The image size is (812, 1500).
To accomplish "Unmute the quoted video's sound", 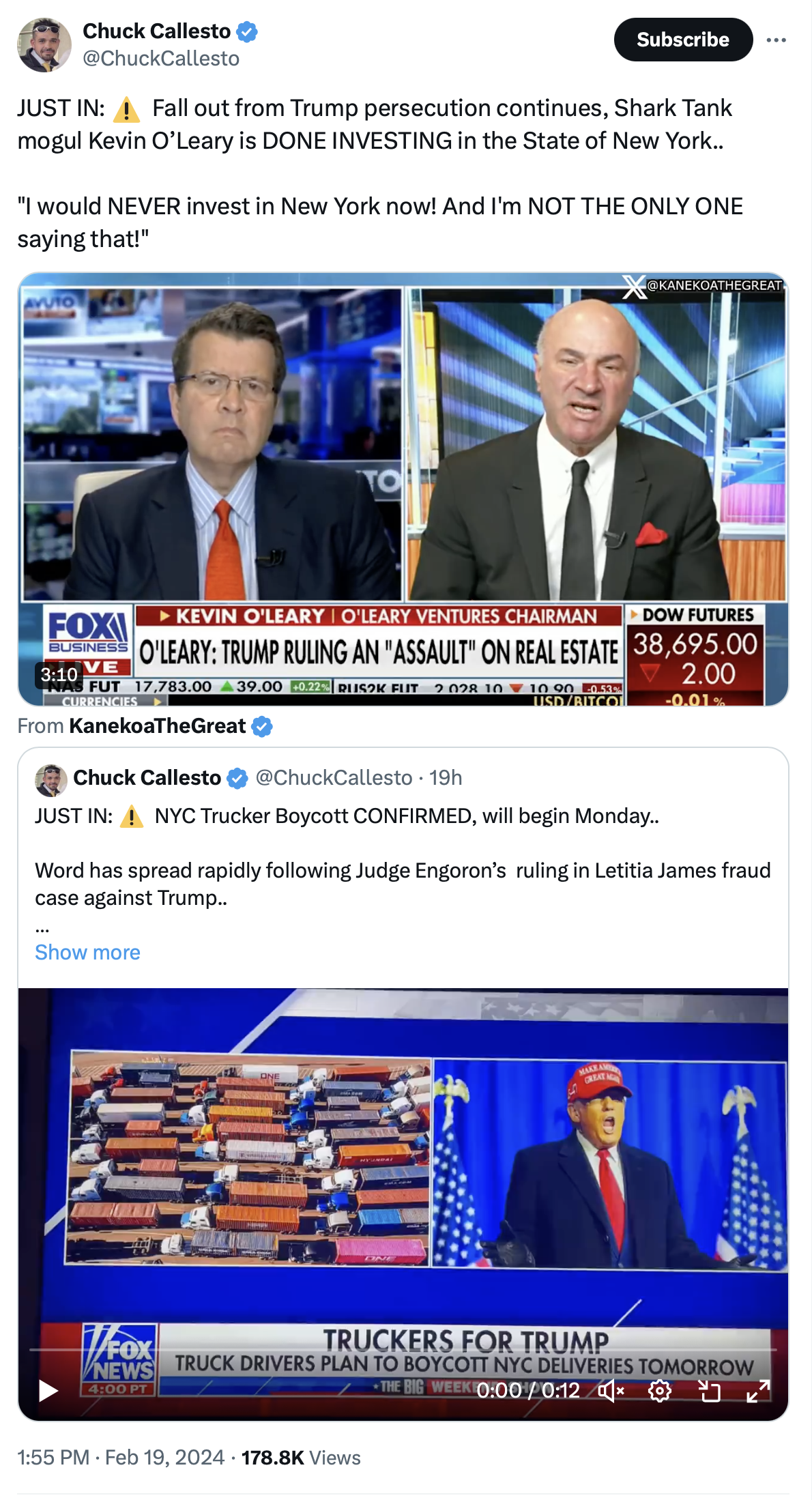I will click(611, 1390).
